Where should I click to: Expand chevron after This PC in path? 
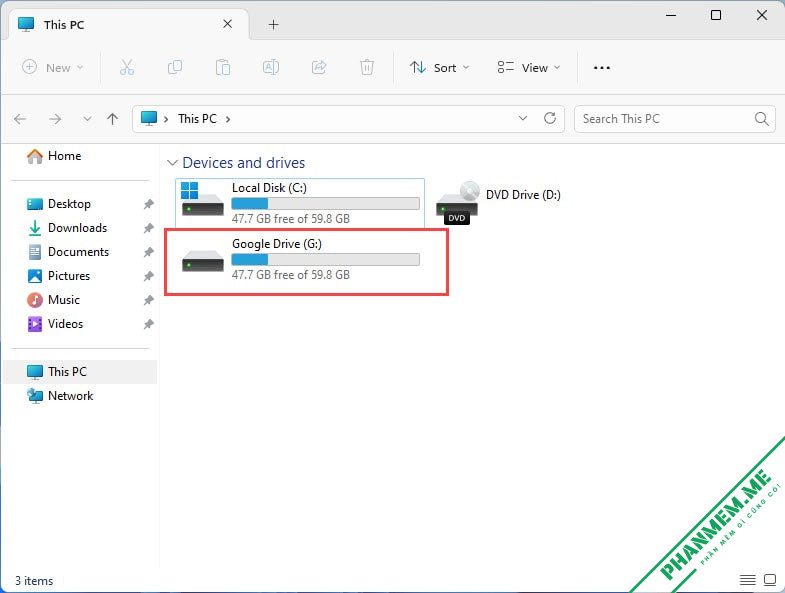[x=228, y=119]
